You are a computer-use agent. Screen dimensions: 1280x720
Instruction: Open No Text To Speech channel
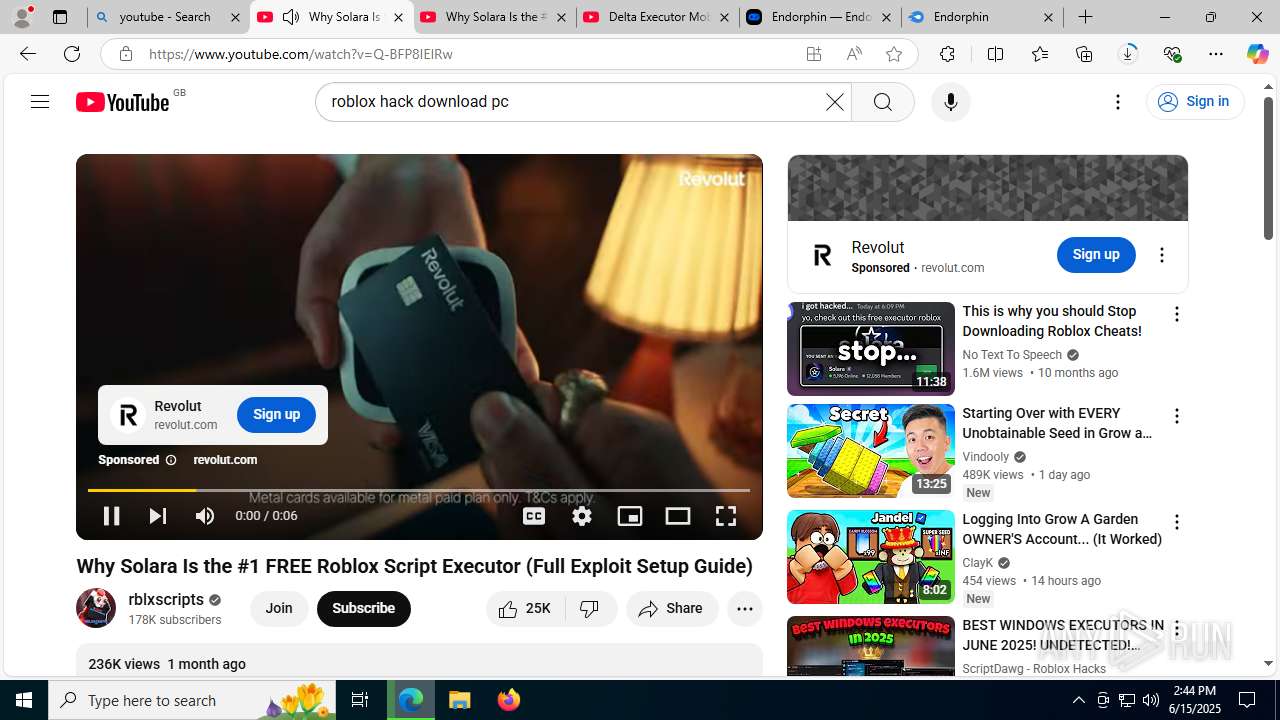tap(1012, 355)
